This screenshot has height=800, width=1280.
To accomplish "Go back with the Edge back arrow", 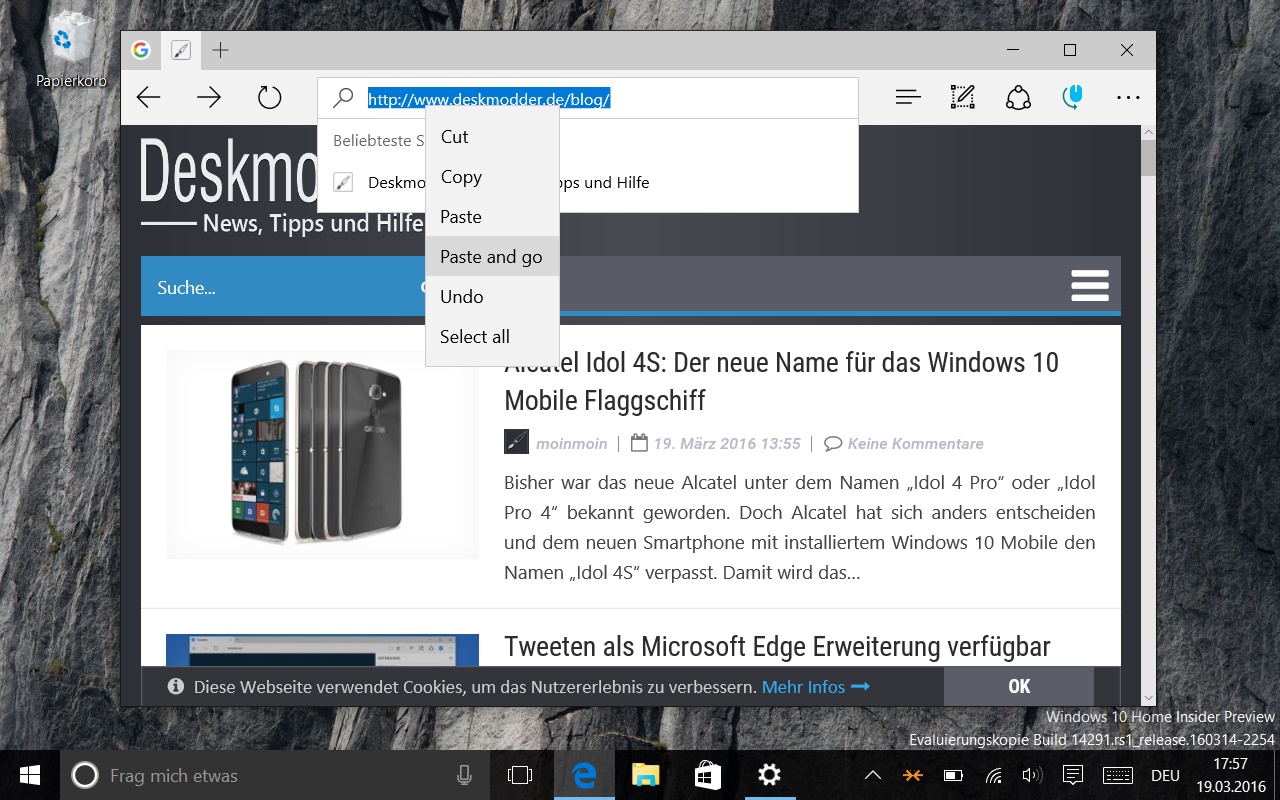I will pyautogui.click(x=149, y=97).
